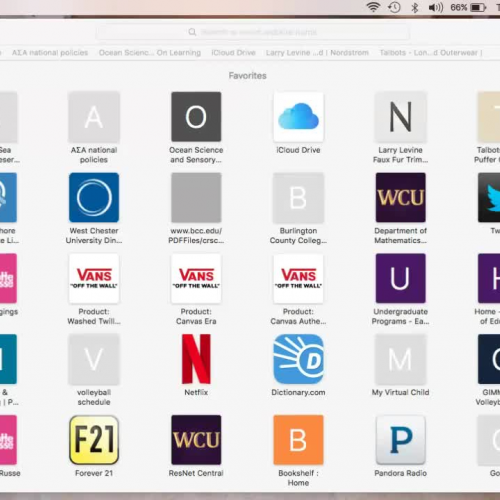Open Vans Product: Washed Twill favorite
500x500 pixels.
[94, 279]
